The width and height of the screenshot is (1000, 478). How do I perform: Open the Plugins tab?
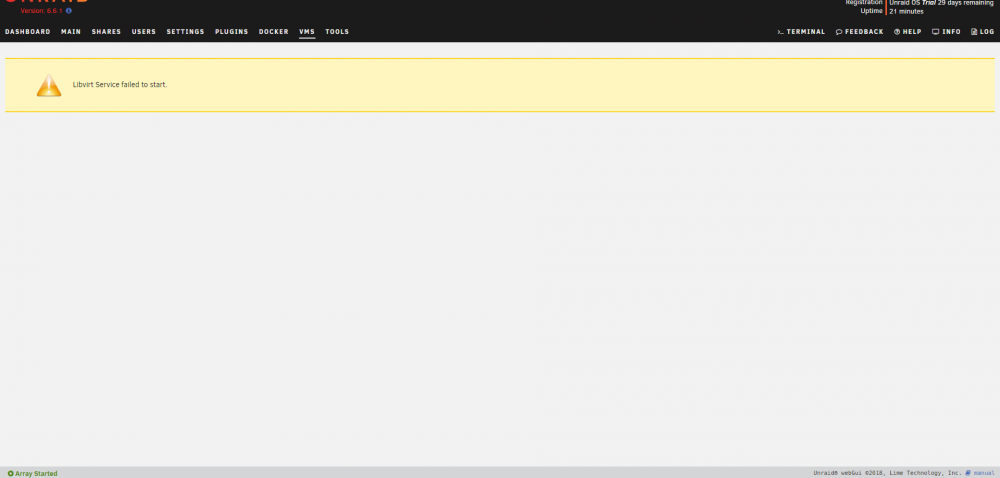[x=232, y=32]
